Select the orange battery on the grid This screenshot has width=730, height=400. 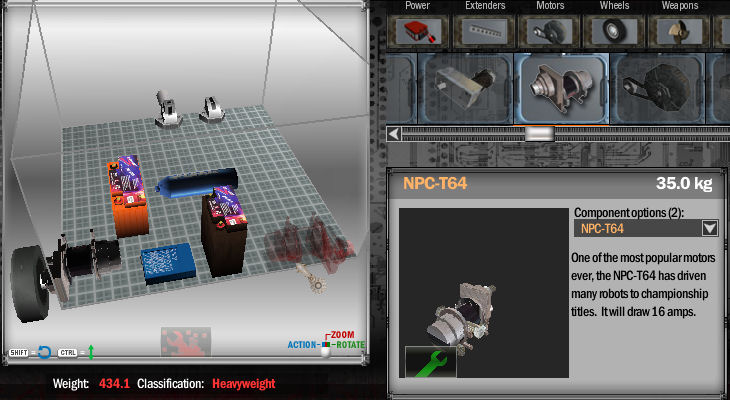[x=128, y=196]
